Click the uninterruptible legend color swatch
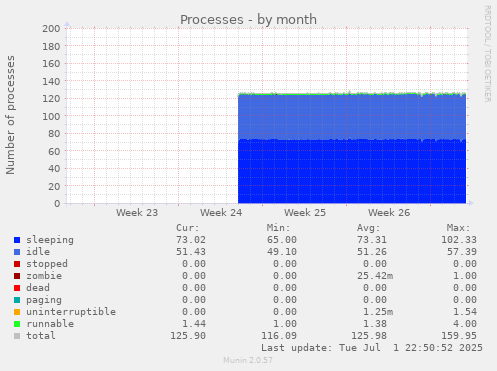 point(17,312)
